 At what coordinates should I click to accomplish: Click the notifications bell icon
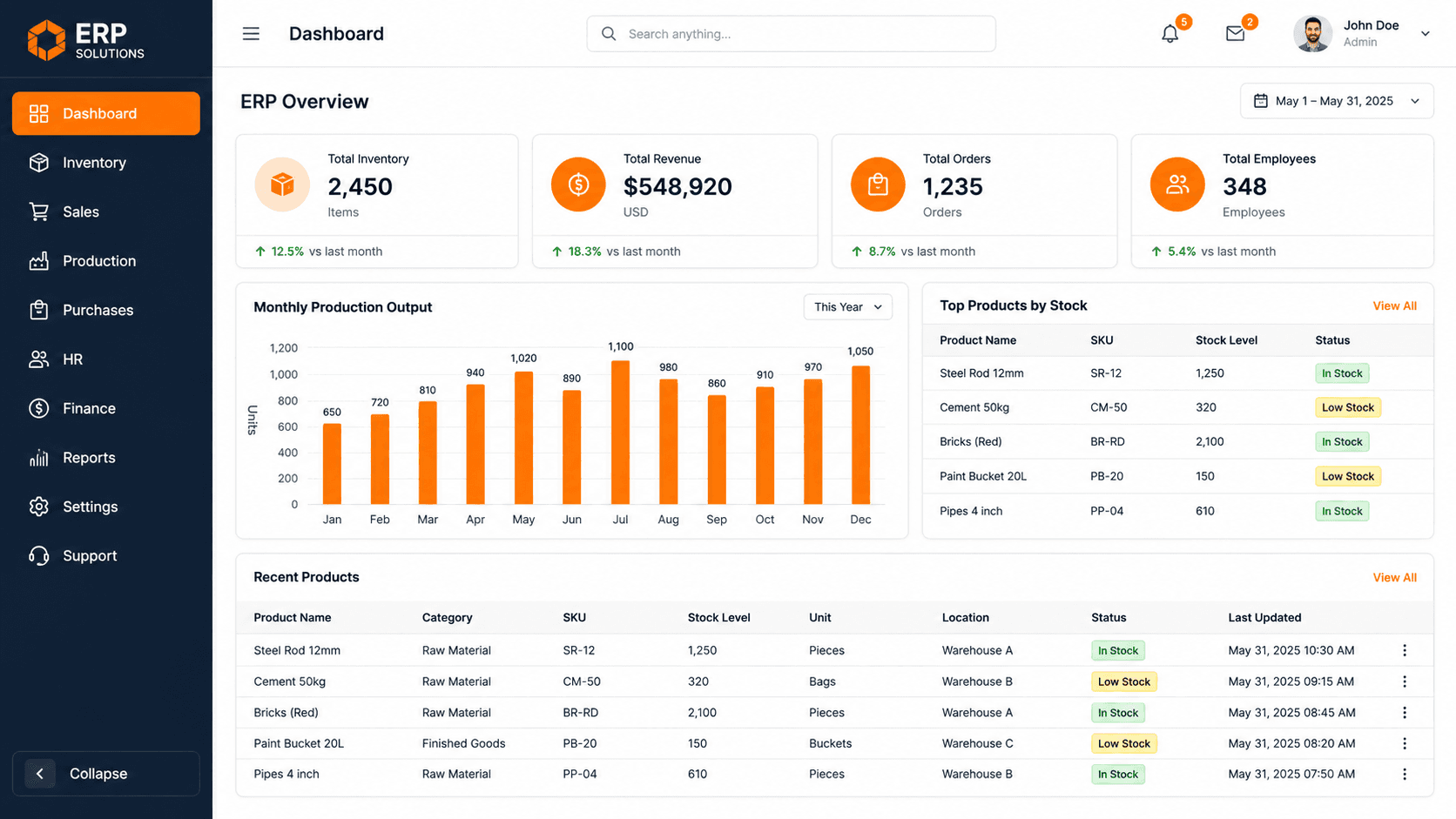point(1170,34)
